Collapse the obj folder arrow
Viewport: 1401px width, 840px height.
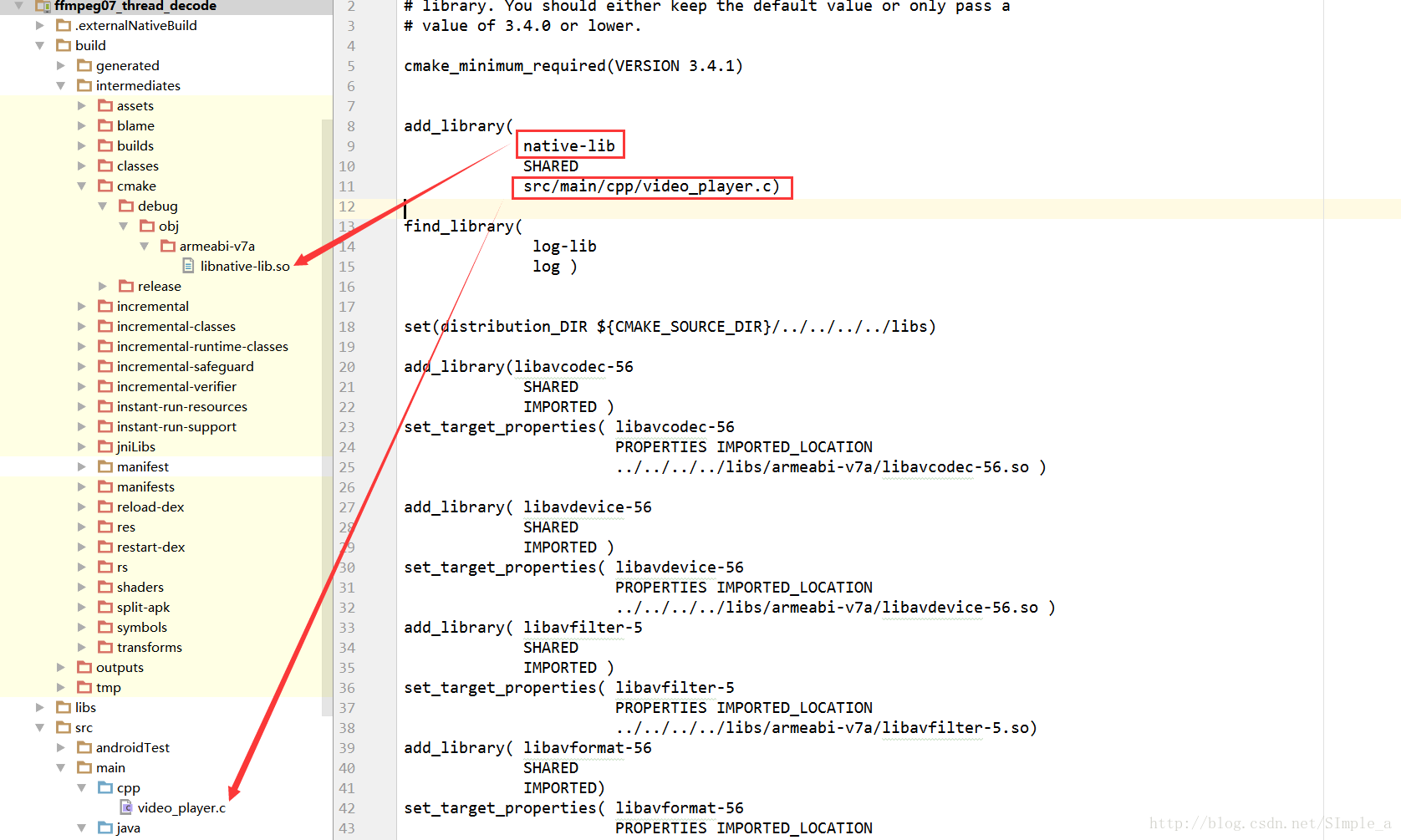point(124,226)
